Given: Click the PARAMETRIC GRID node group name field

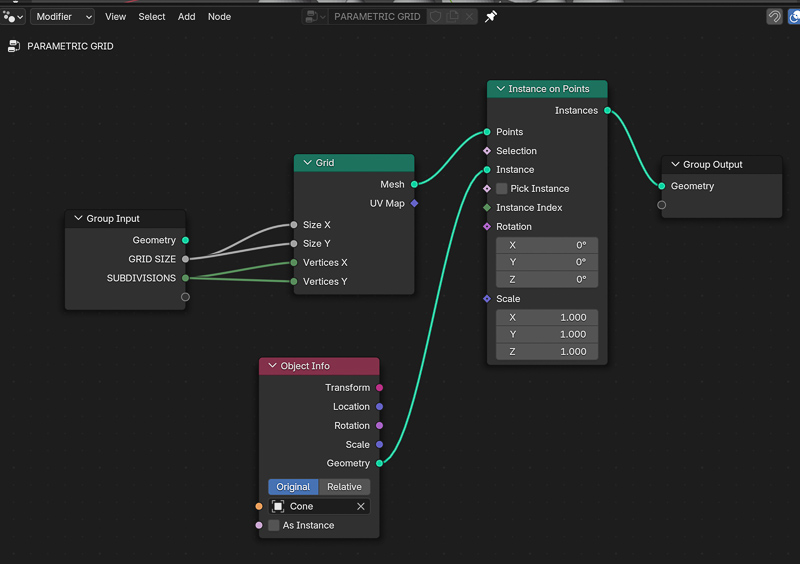Looking at the screenshot, I should tap(377, 17).
